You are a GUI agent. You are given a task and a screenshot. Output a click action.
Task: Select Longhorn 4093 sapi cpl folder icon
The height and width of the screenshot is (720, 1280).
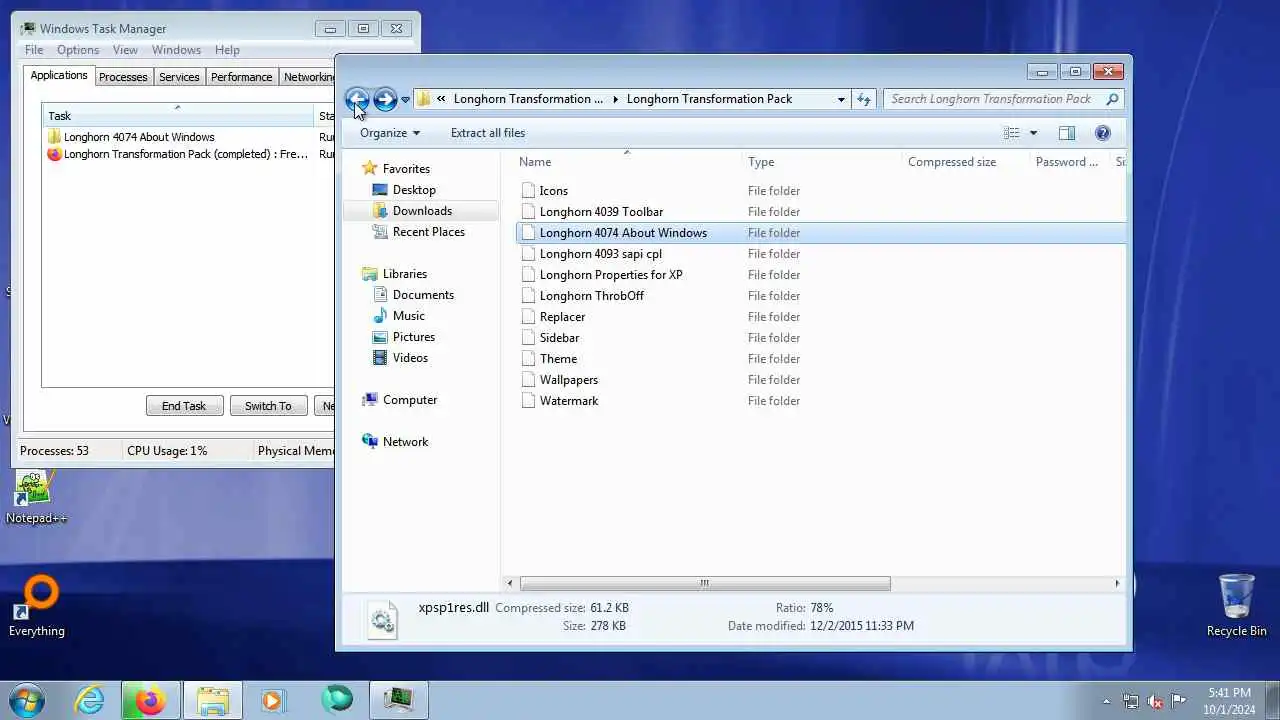529,254
